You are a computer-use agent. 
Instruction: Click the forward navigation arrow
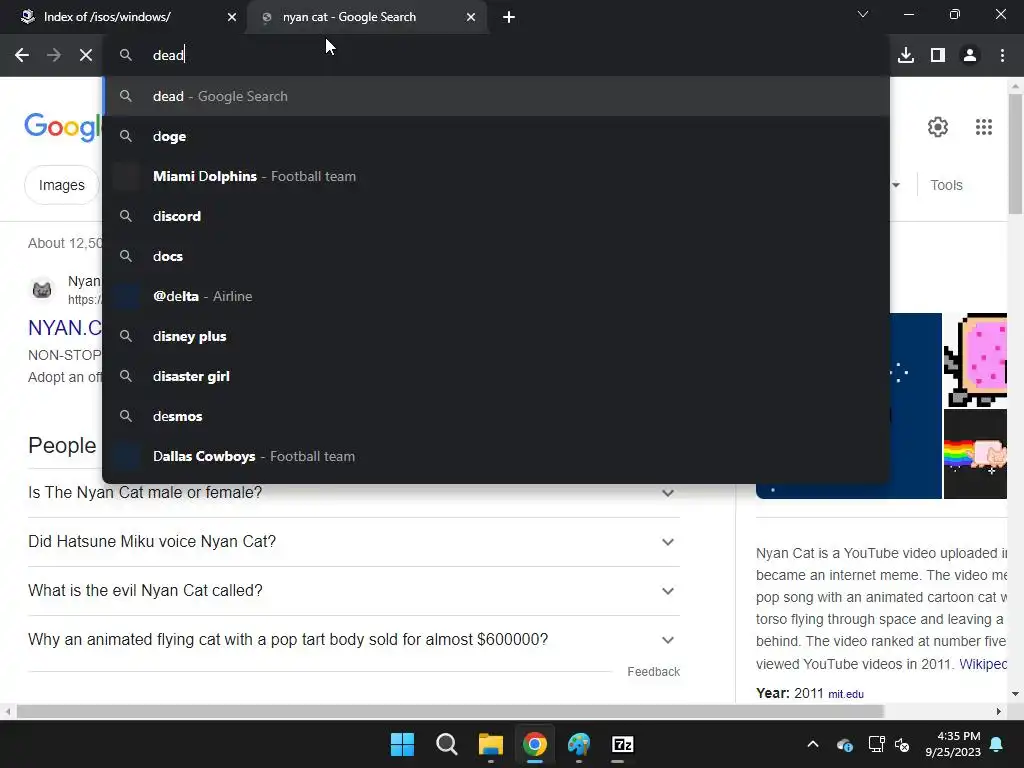(x=54, y=56)
